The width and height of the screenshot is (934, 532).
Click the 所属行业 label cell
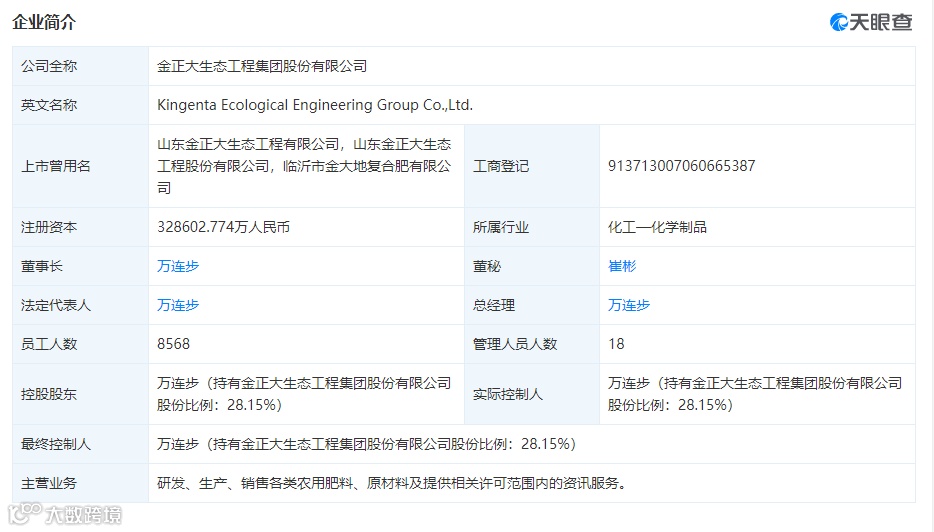pyautogui.click(x=532, y=227)
